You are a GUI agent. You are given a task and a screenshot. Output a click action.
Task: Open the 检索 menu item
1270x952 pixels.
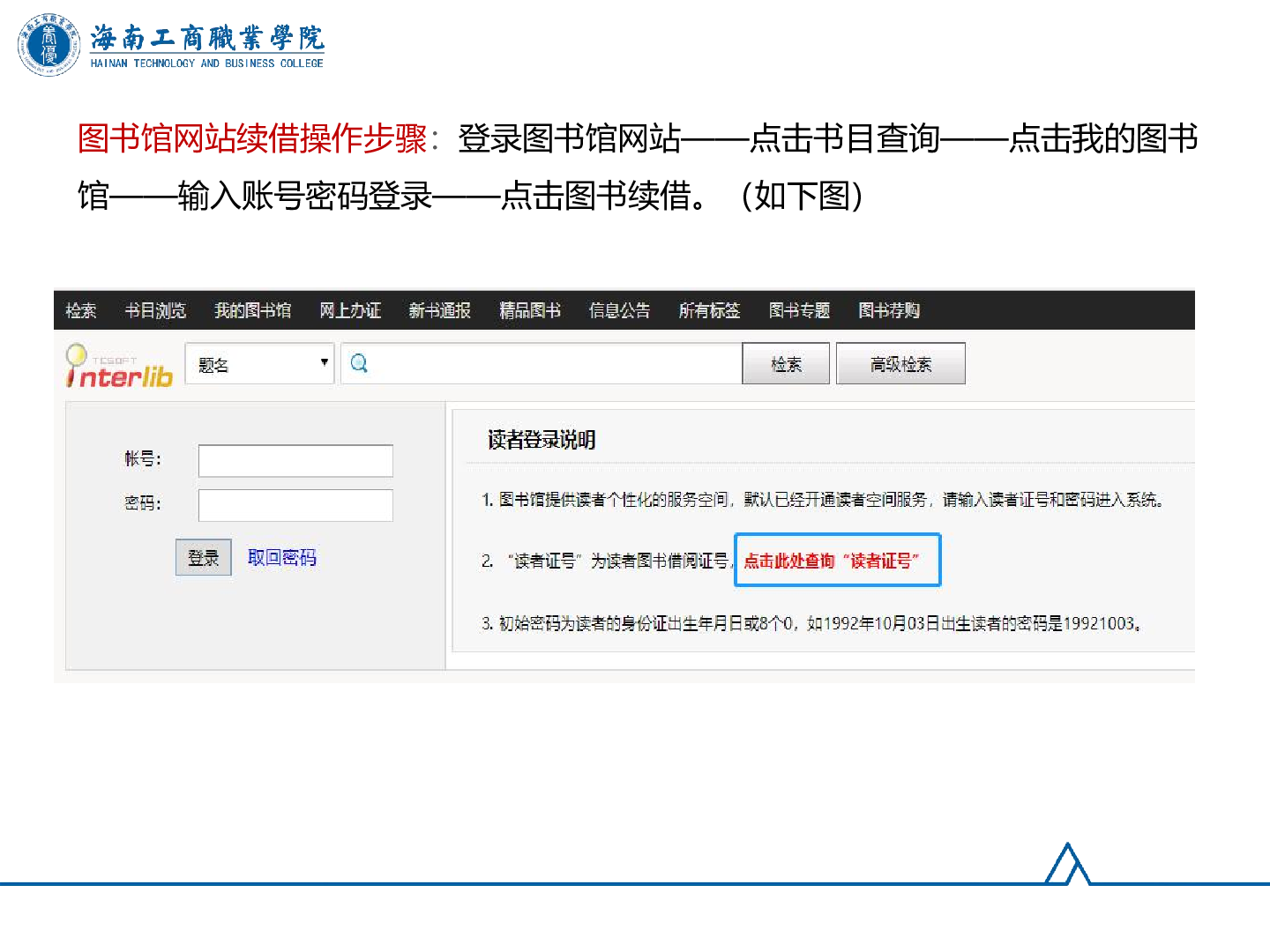(x=81, y=310)
